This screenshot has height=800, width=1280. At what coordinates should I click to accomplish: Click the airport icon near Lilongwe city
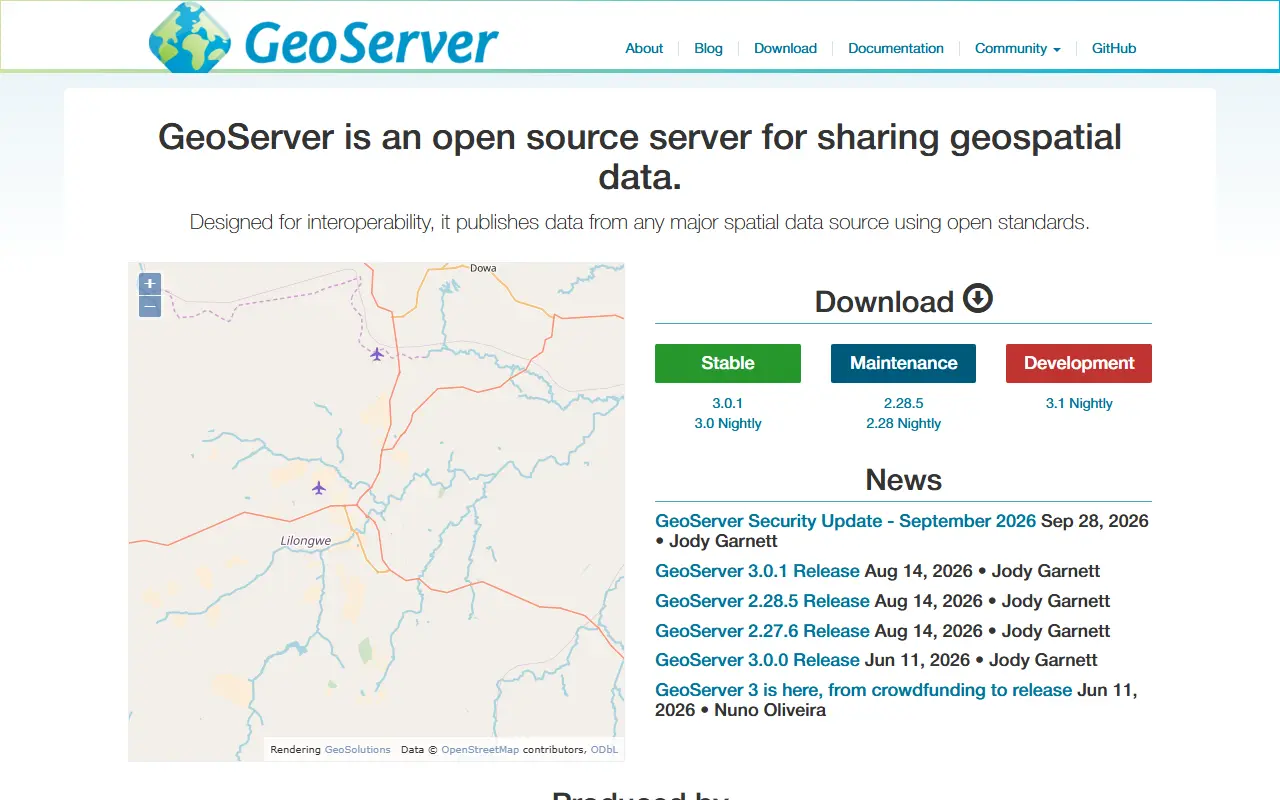pyautogui.click(x=319, y=488)
